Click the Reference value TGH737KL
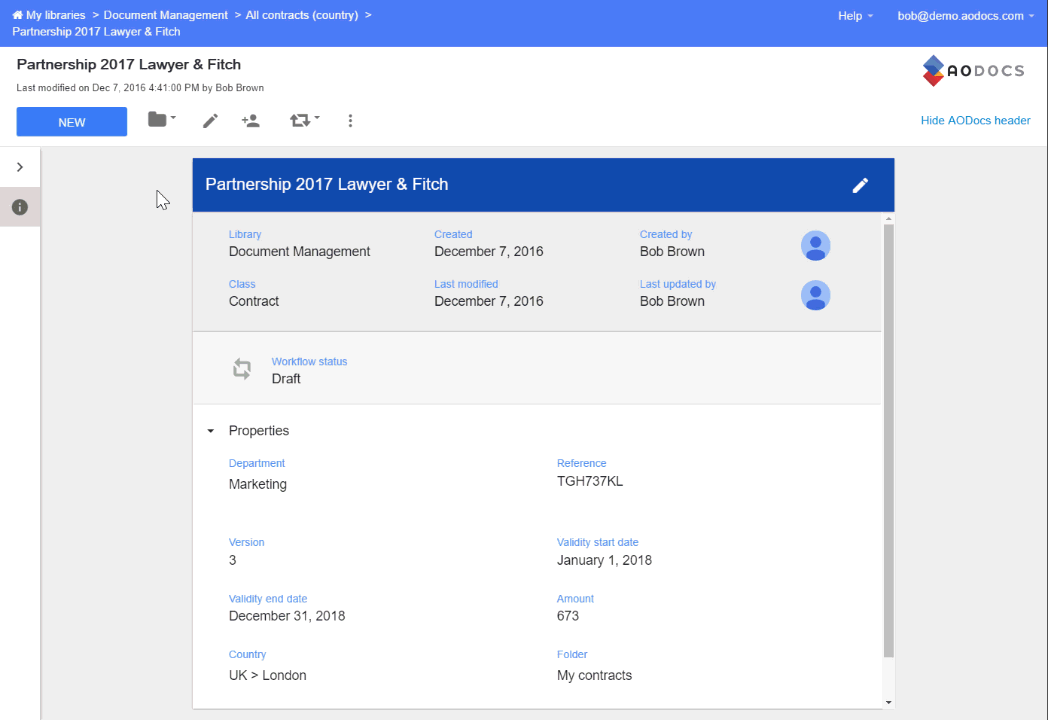The image size is (1048, 720). (x=590, y=481)
